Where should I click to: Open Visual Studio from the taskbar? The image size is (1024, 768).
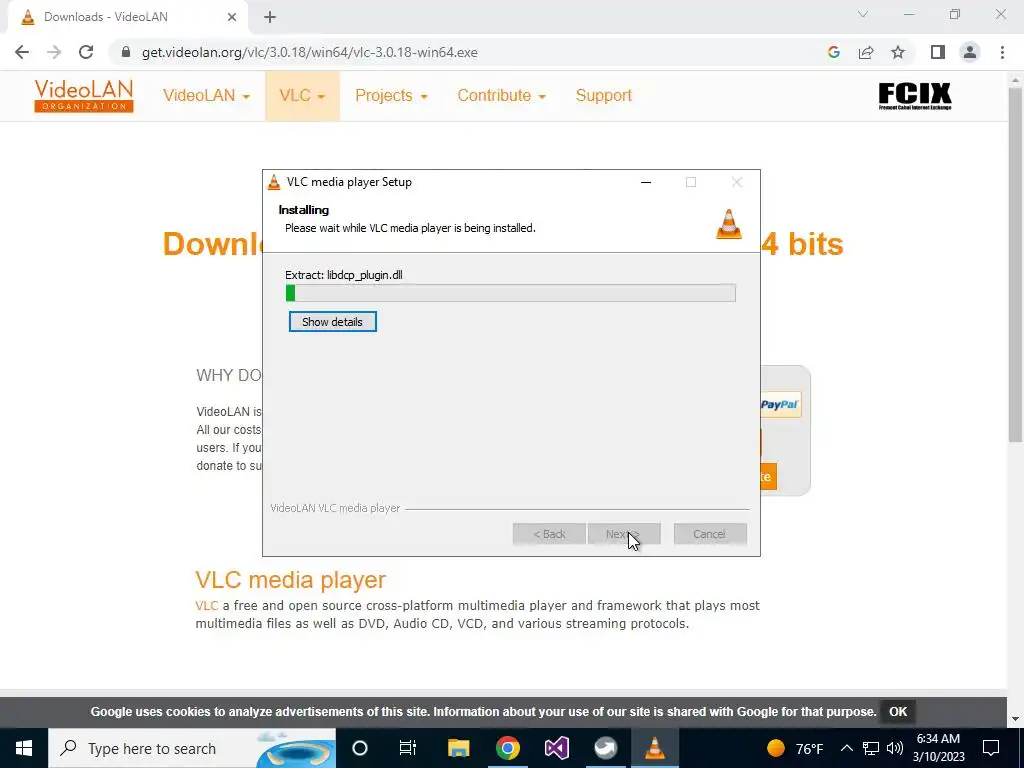point(557,748)
